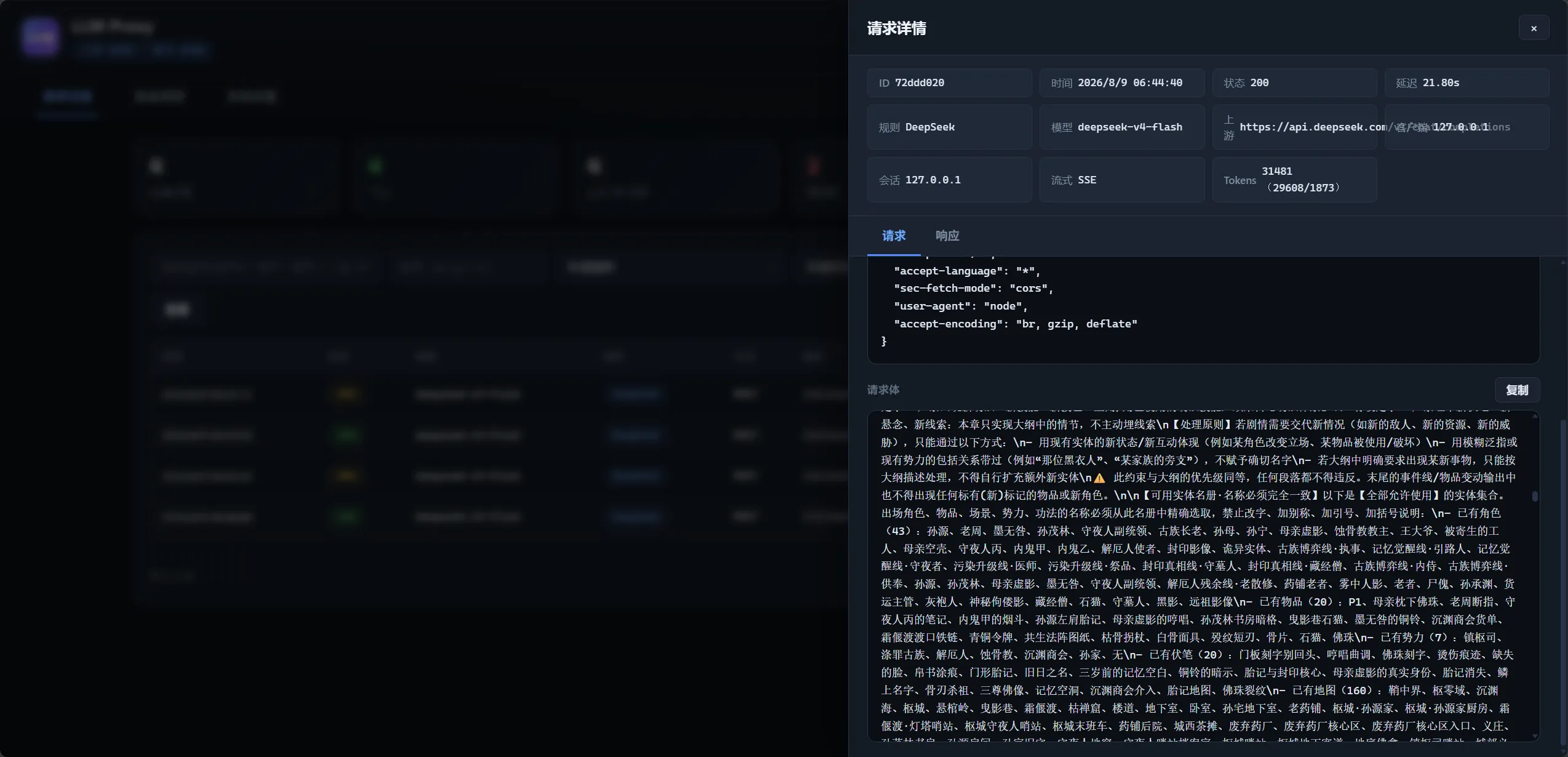The width and height of the screenshot is (1568, 757).
Task: Click the 延迟 21.80s field
Action: coord(1467,82)
